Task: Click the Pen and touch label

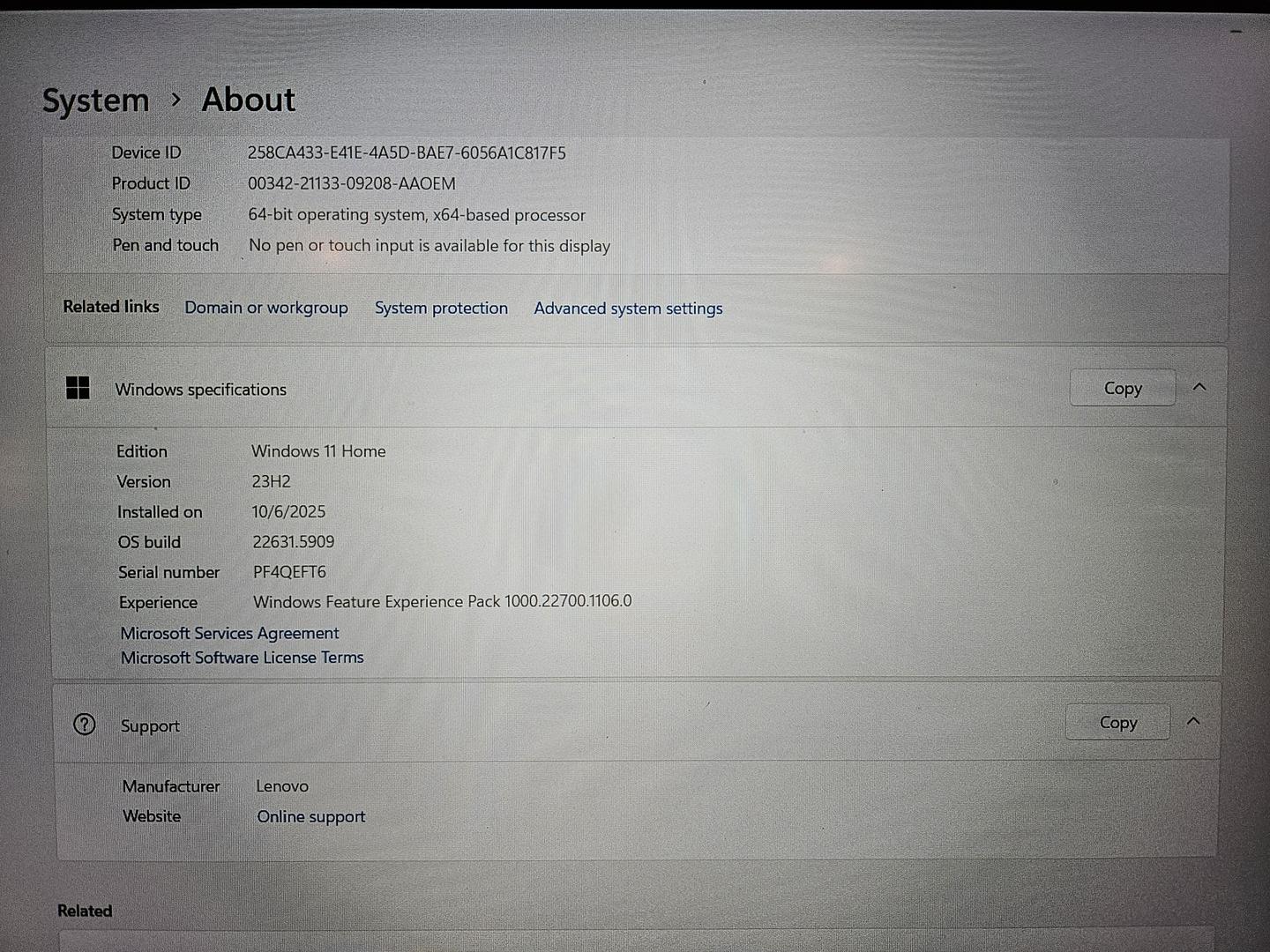Action: (166, 245)
